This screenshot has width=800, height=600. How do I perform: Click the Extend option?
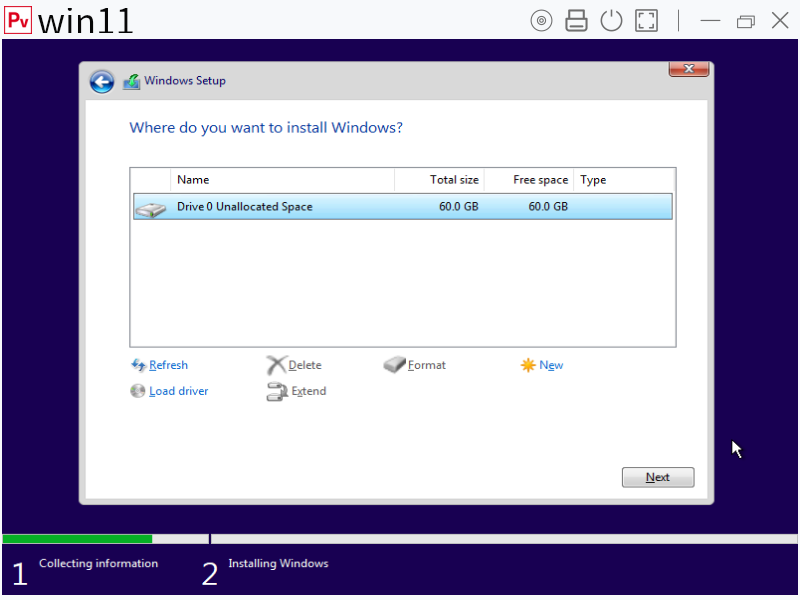309,391
